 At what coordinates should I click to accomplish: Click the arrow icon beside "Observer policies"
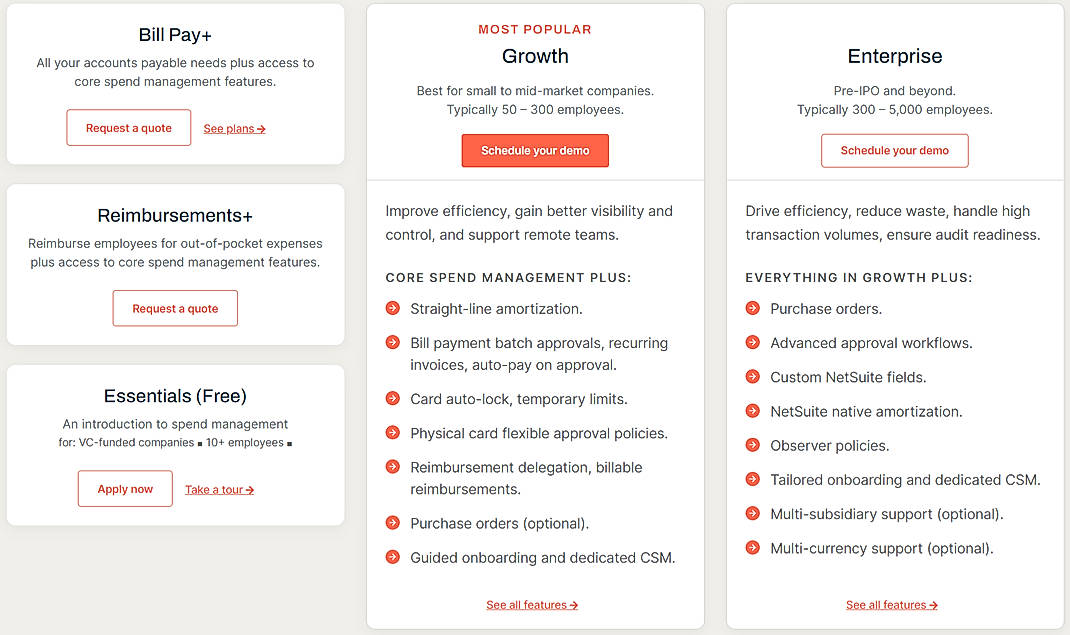click(x=751, y=445)
